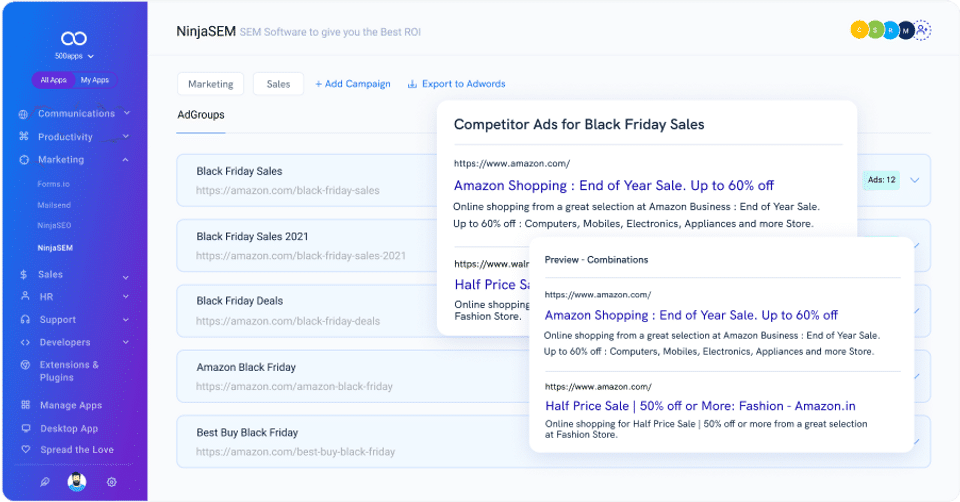Screen dimensions: 960x502
Task: Expand the Support section chevron
Action: pos(126,320)
